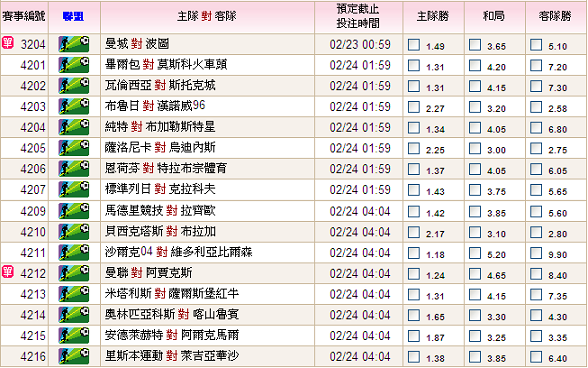Click the league icon for match 3204
Viewport: 588px width, 368px height.
click(74, 44)
